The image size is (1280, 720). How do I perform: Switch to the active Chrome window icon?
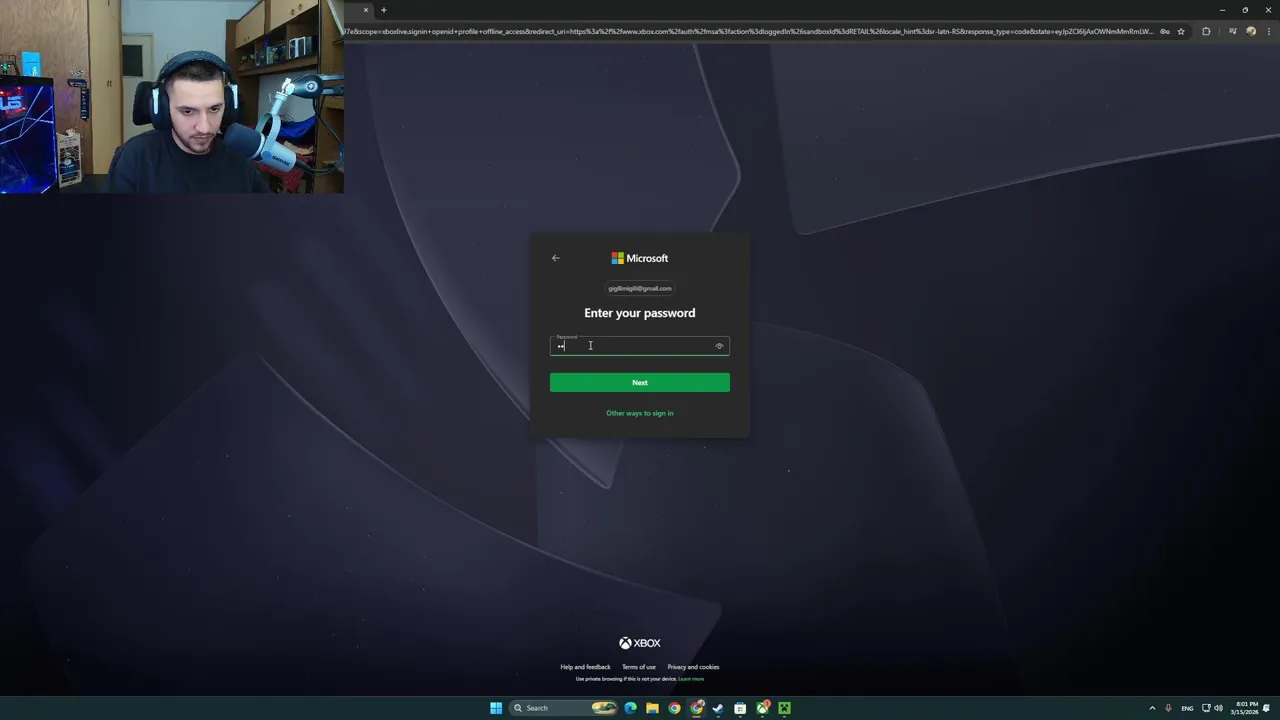coord(697,708)
